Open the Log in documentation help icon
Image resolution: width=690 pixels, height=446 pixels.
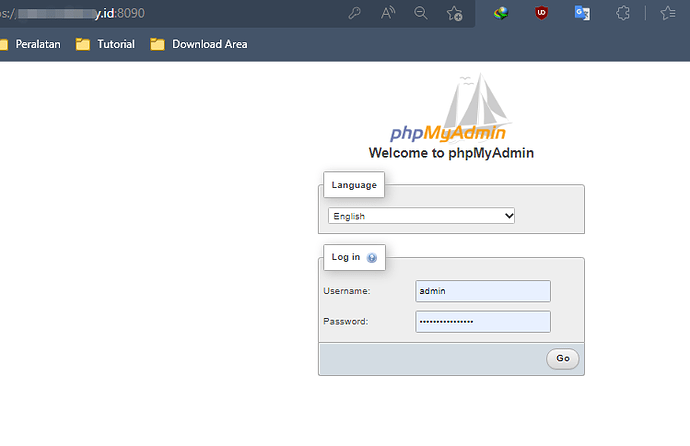tap(372, 258)
